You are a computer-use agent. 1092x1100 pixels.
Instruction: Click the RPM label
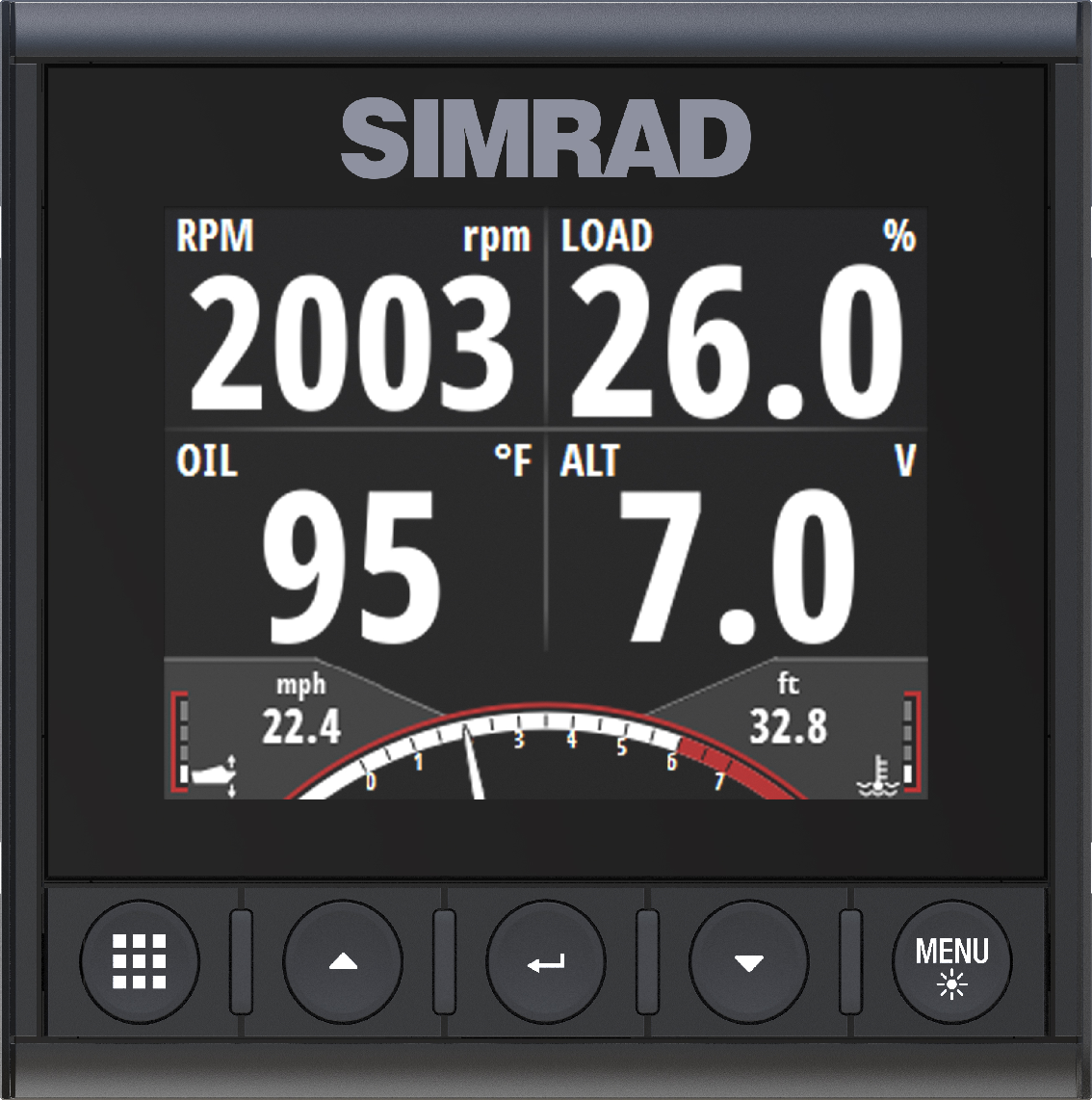(215, 236)
